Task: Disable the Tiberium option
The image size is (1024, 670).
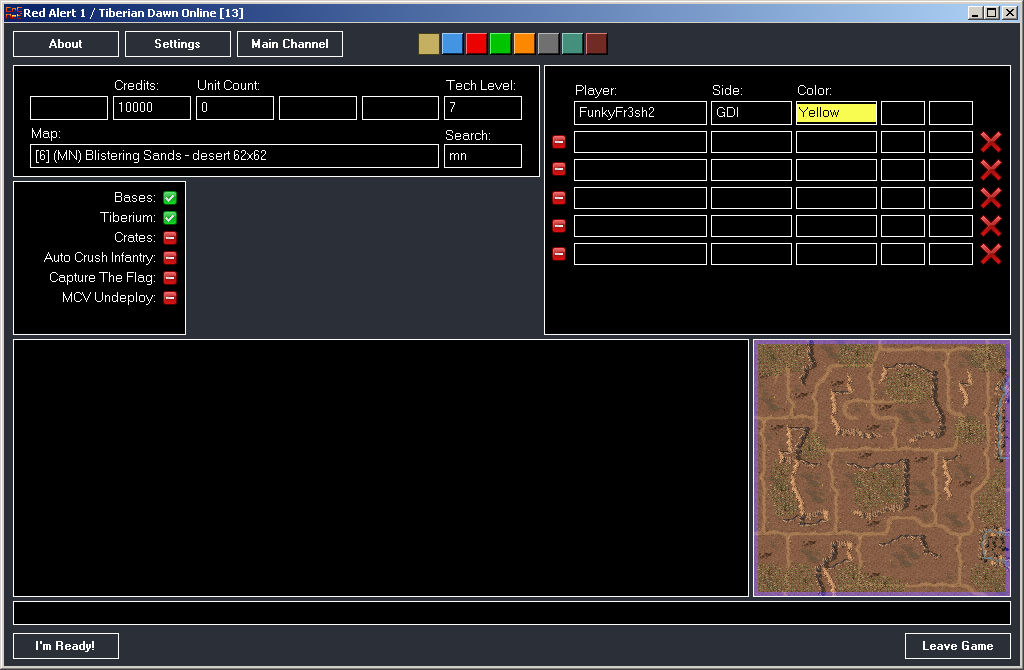Action: [170, 217]
